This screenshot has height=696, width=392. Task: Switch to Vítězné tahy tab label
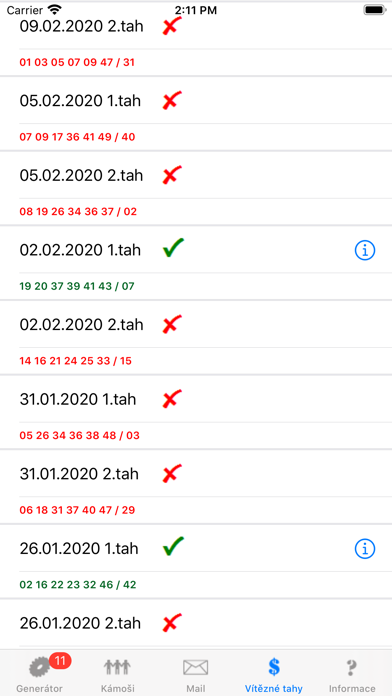point(273,689)
